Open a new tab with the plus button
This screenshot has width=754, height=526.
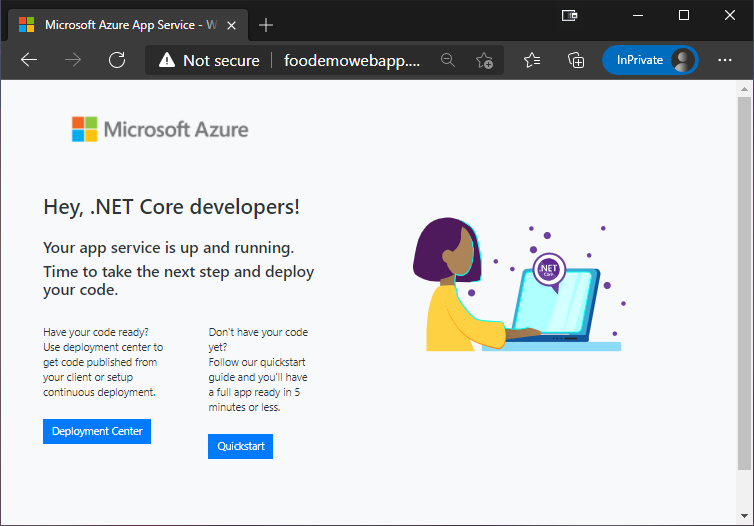tap(265, 25)
